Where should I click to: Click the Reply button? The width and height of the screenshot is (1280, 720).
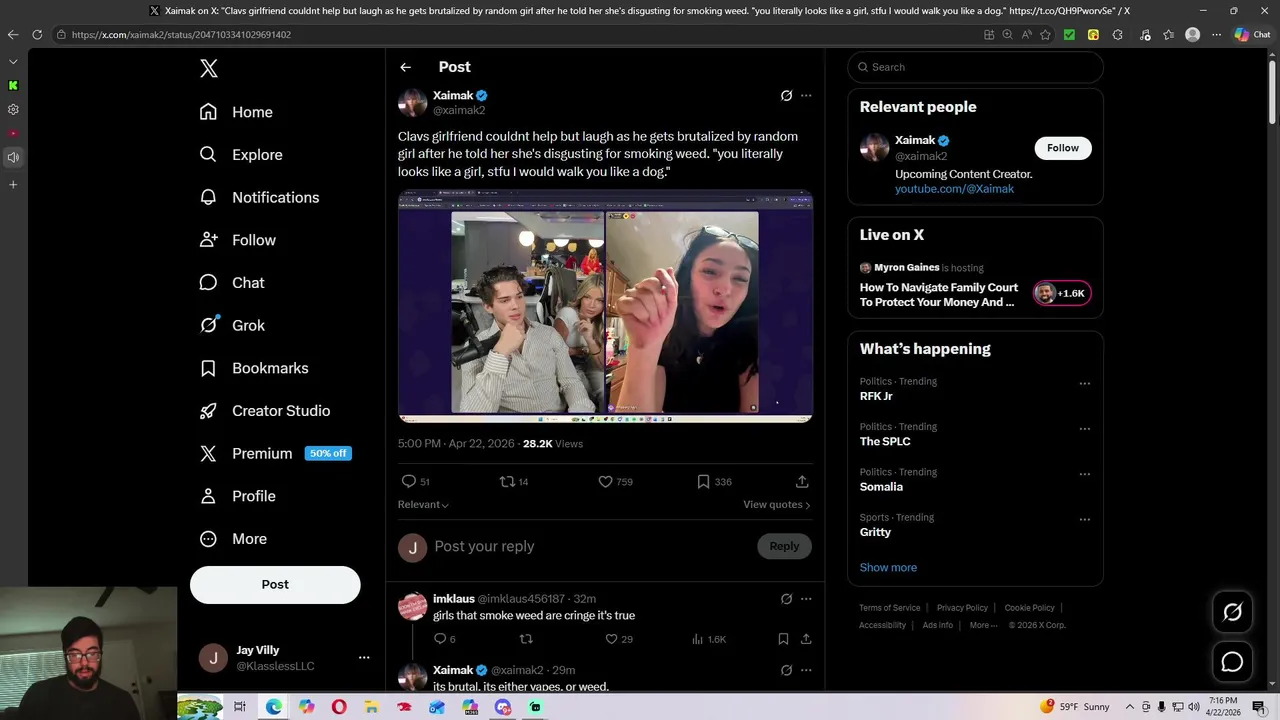pyautogui.click(x=784, y=546)
